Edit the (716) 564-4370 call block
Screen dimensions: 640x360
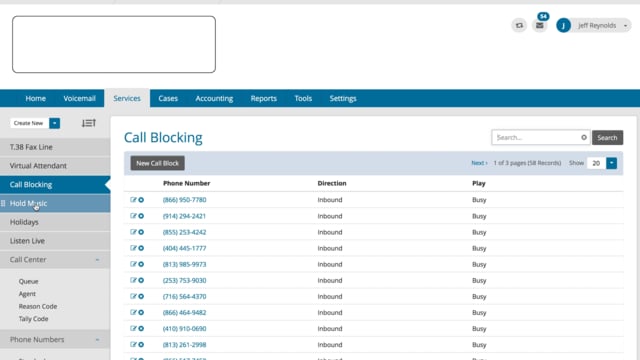[133, 296]
